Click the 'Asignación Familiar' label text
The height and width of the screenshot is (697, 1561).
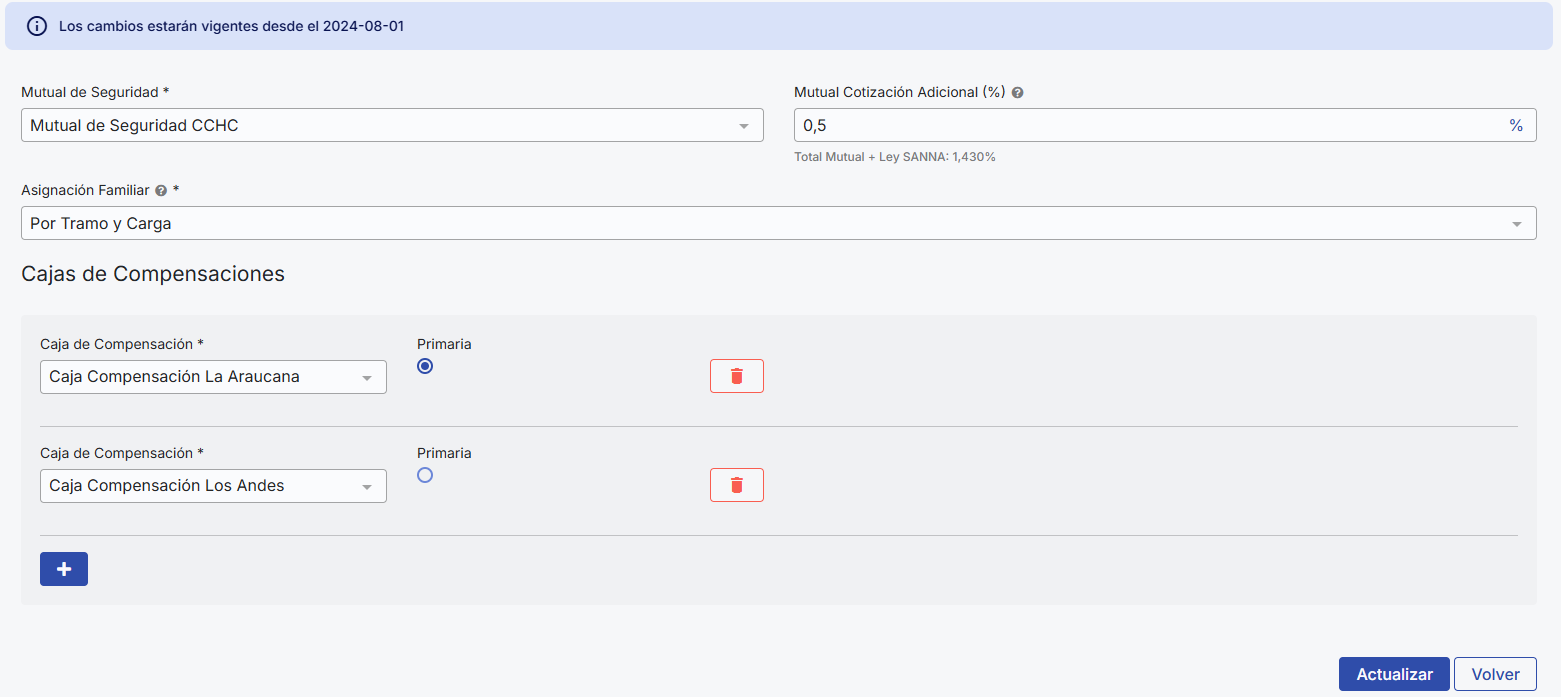[85, 190]
